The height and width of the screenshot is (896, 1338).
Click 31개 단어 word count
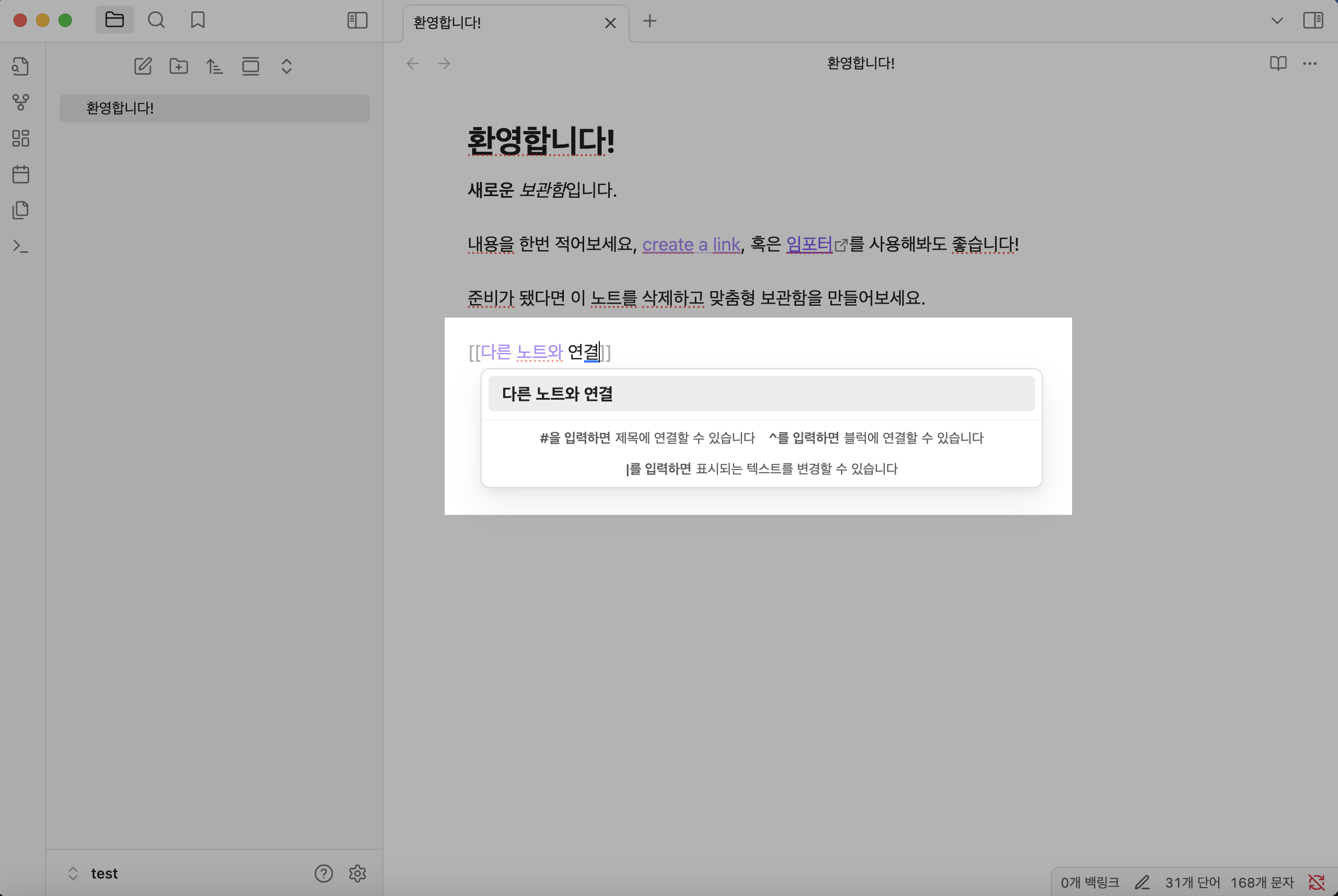pyautogui.click(x=1192, y=883)
